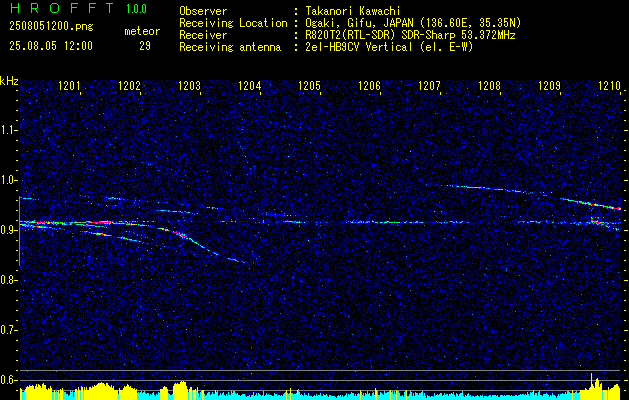This screenshot has height=400, width=629.
Task: Click time marker 1203
Action: click(x=189, y=85)
